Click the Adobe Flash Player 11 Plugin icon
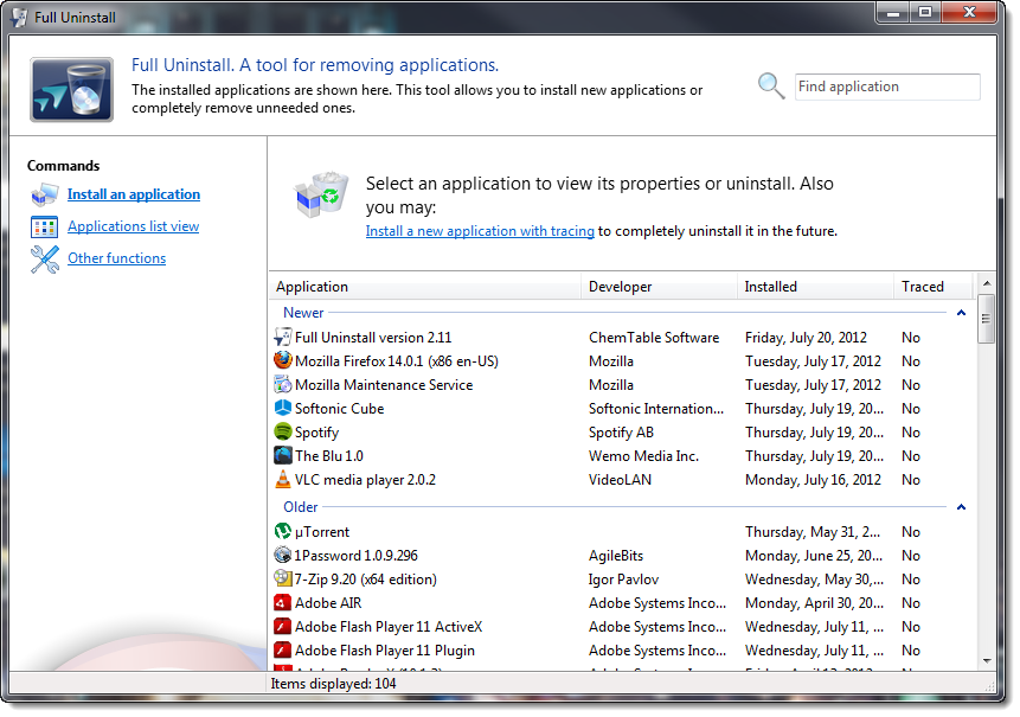Screen dimensions: 1020x717 click(282, 650)
